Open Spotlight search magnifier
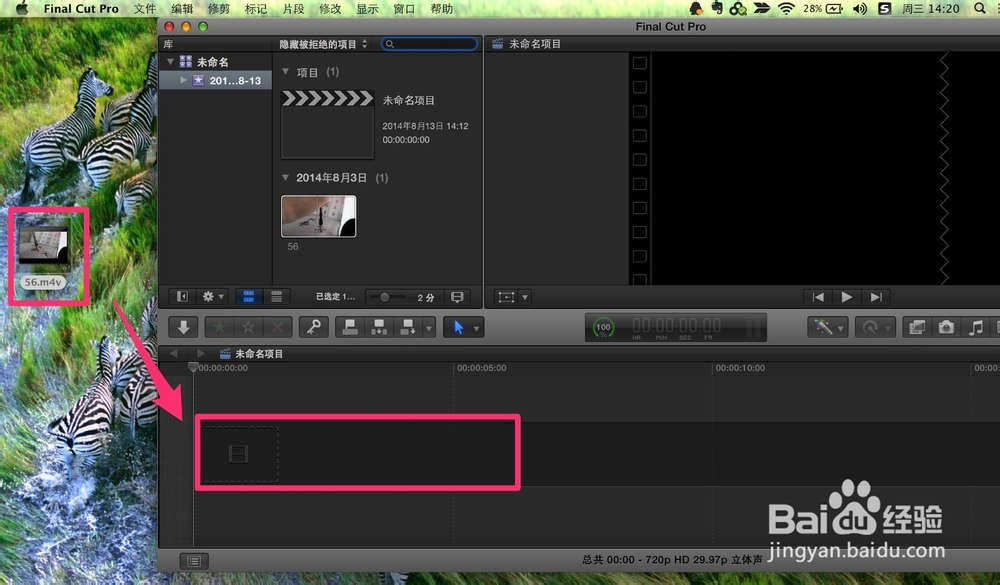 click(x=980, y=8)
